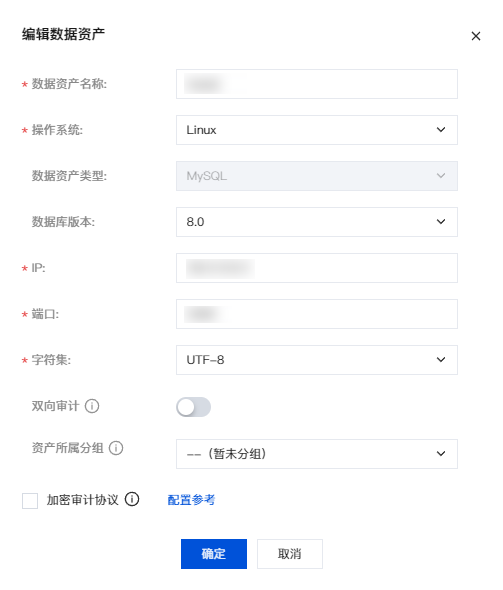Open the 8.0 database version dropdown
Viewport: 503px width, 590px height.
tap(317, 222)
